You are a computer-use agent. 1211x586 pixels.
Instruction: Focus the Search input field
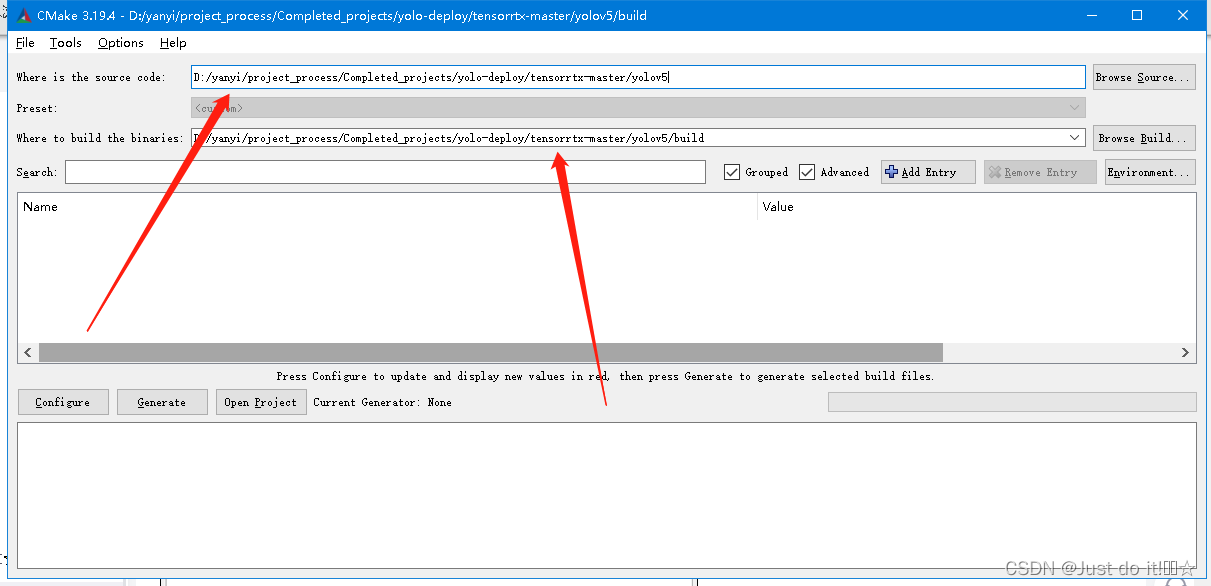point(385,172)
